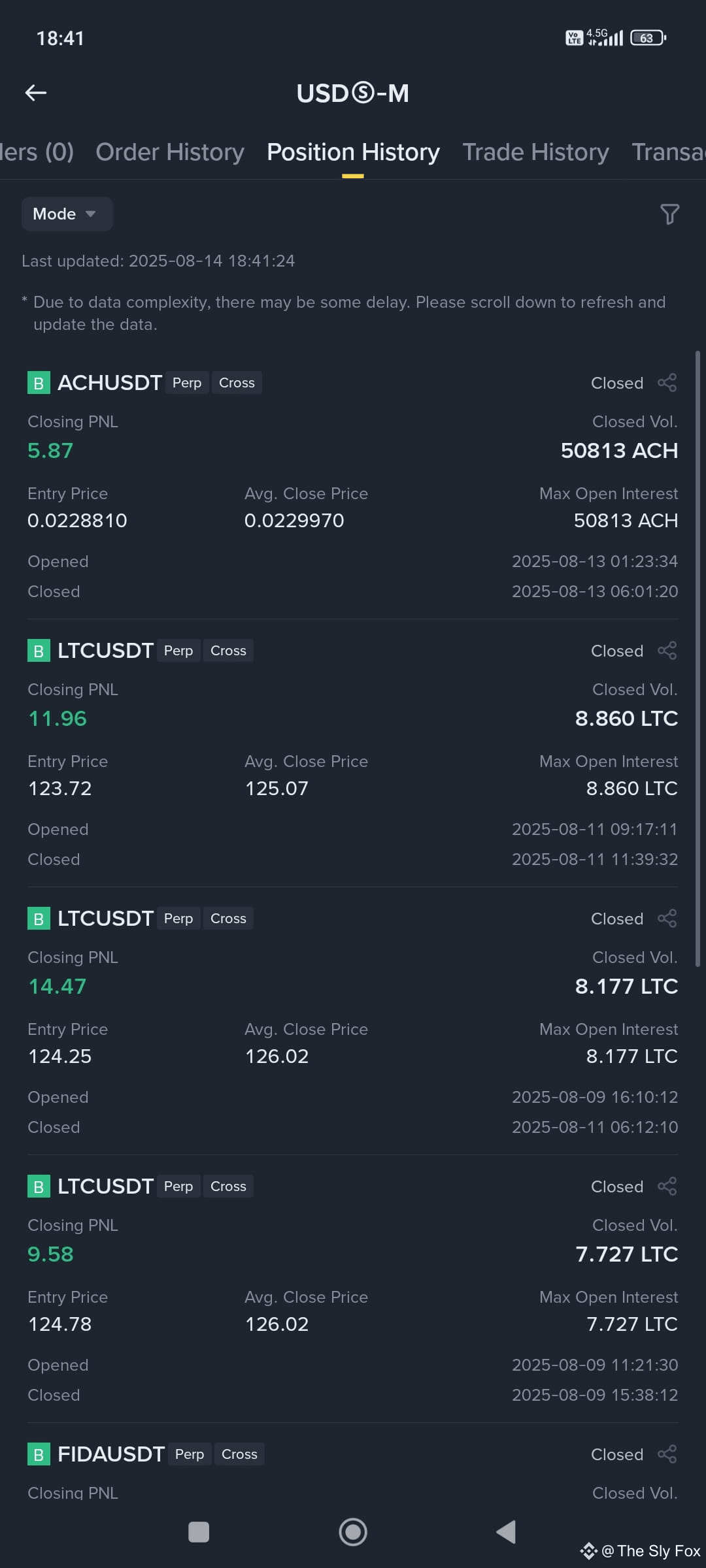The width and height of the screenshot is (706, 1568).
Task: Share the LTCUSDT position with PNL 11.96
Action: coord(667,651)
